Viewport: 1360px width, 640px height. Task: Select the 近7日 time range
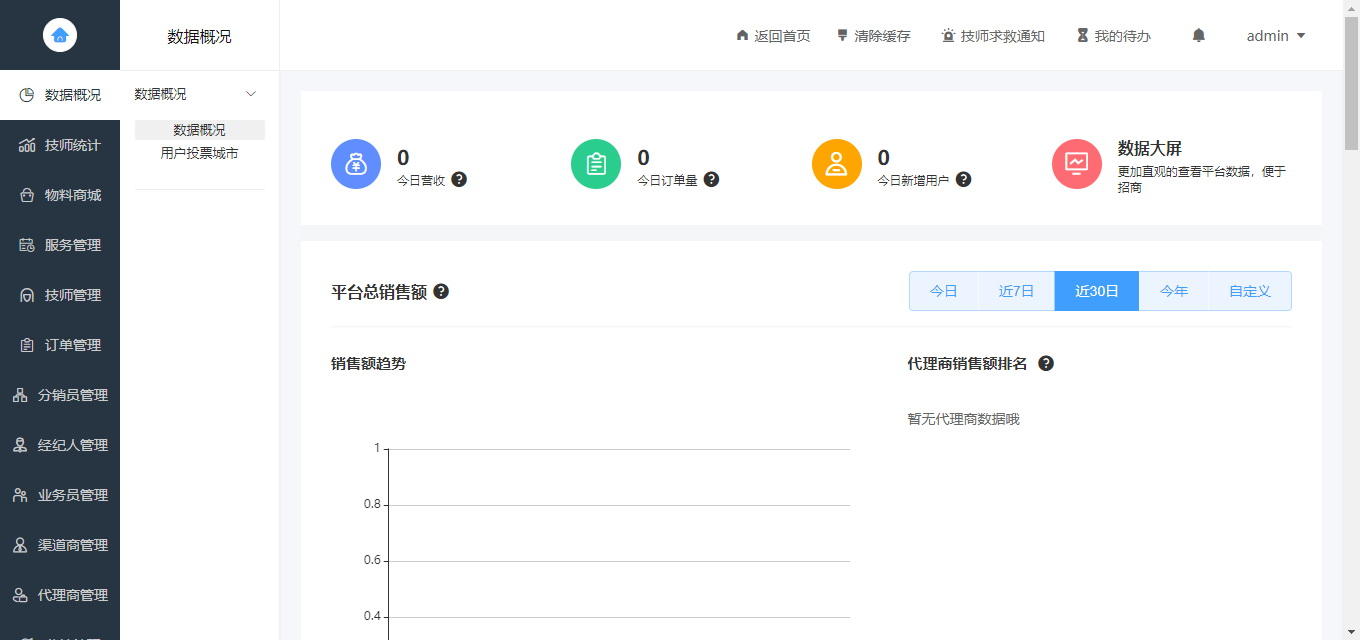(1016, 291)
